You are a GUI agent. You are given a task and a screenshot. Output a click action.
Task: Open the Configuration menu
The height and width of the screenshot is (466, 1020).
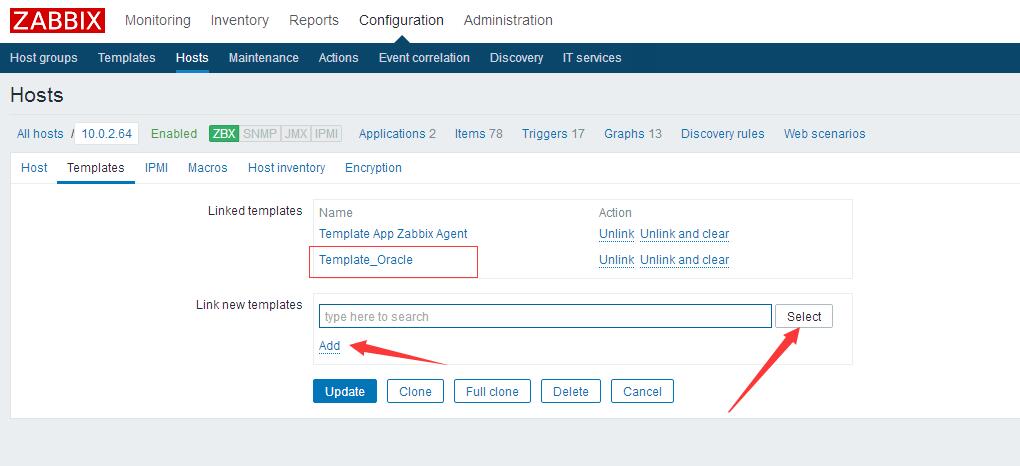401,20
